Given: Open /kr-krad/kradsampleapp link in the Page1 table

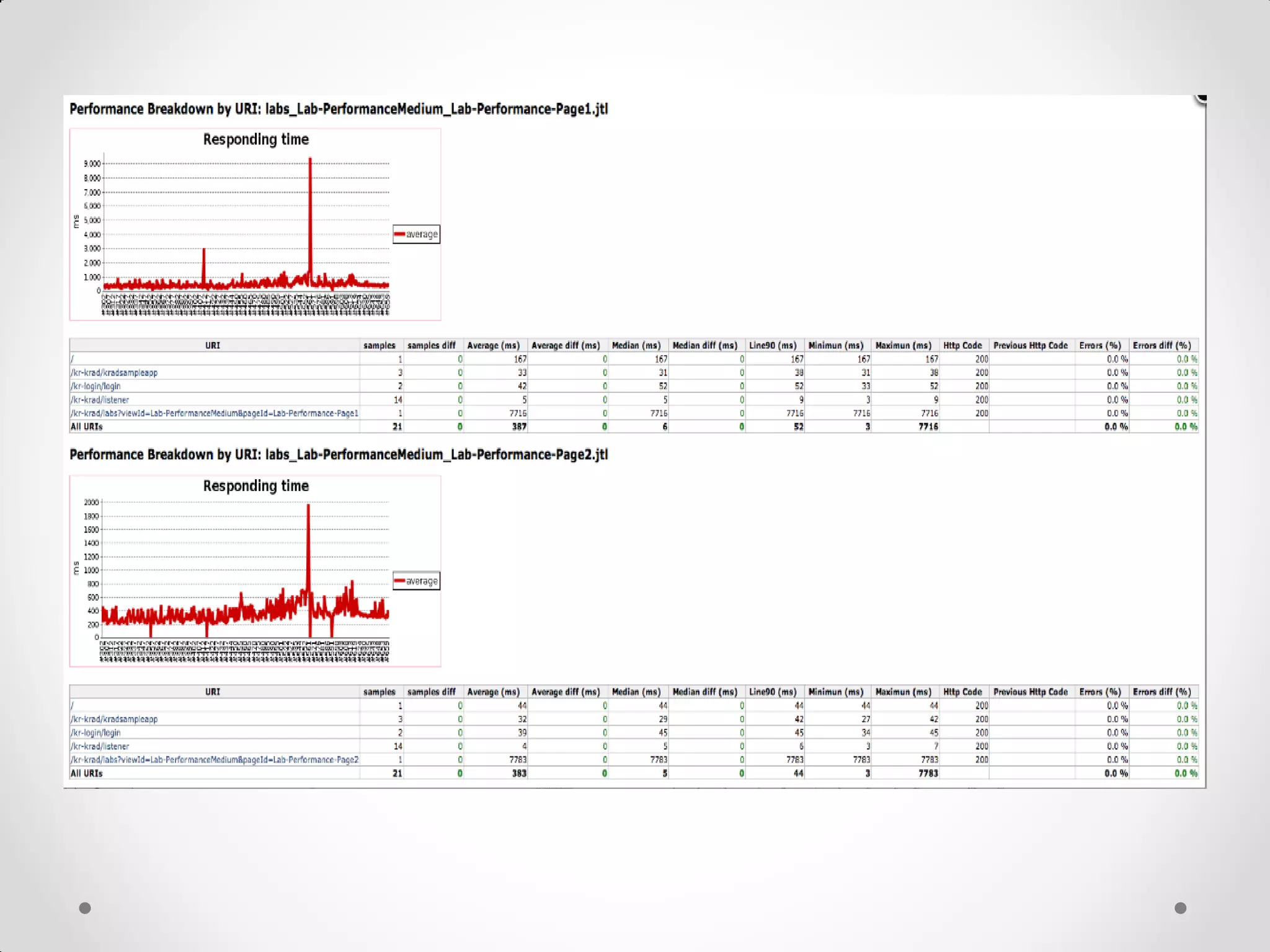Looking at the screenshot, I should coord(114,372).
